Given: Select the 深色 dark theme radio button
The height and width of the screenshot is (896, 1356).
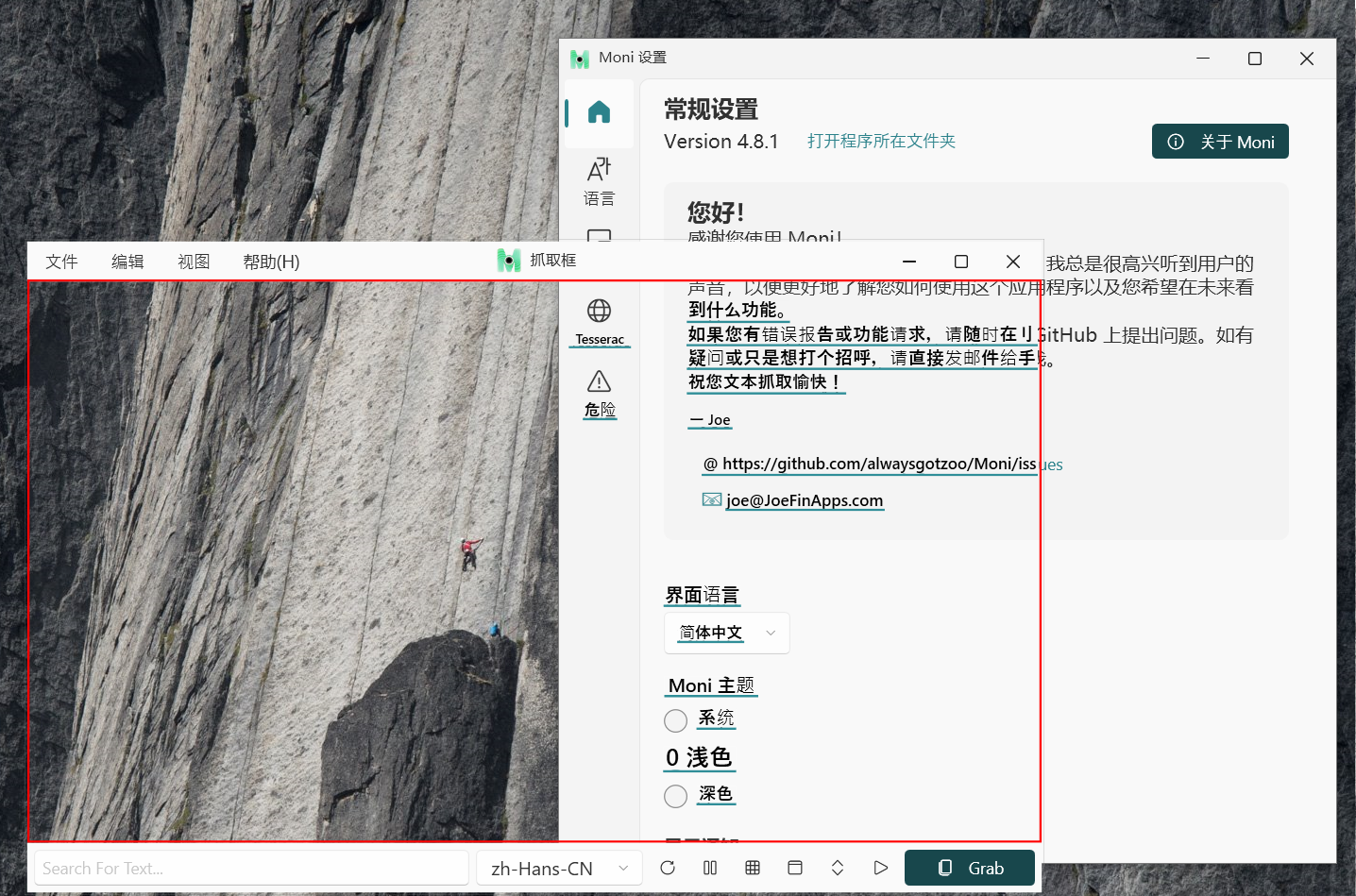Looking at the screenshot, I should [675, 796].
